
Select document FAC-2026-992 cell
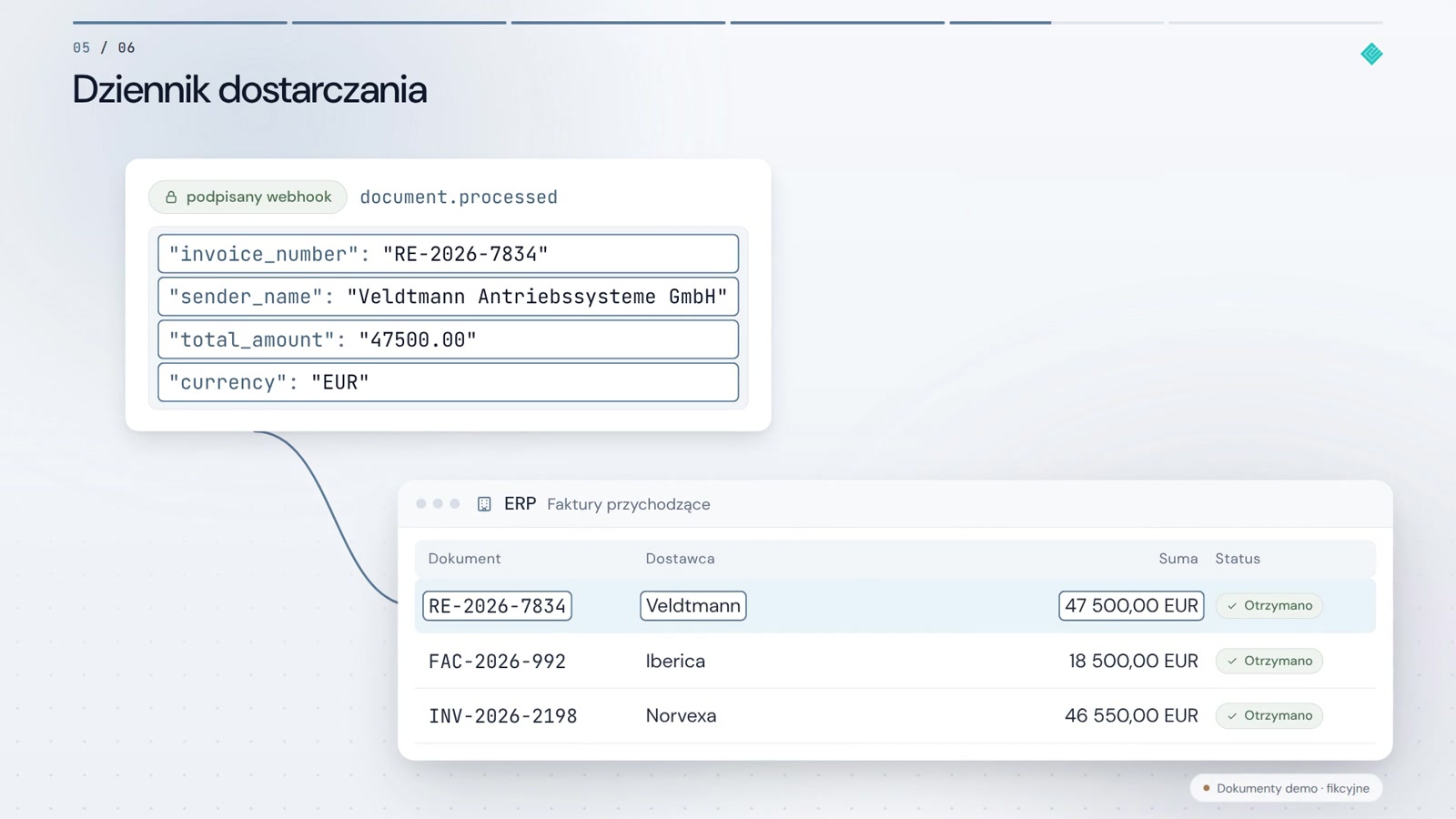point(497,662)
